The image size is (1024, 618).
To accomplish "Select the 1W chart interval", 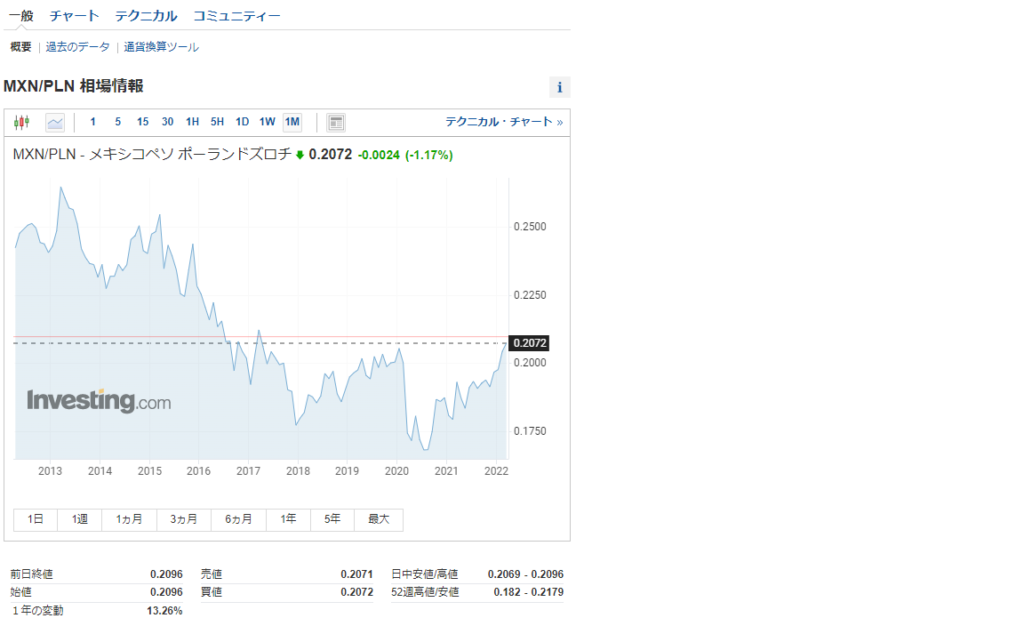I will tap(267, 122).
